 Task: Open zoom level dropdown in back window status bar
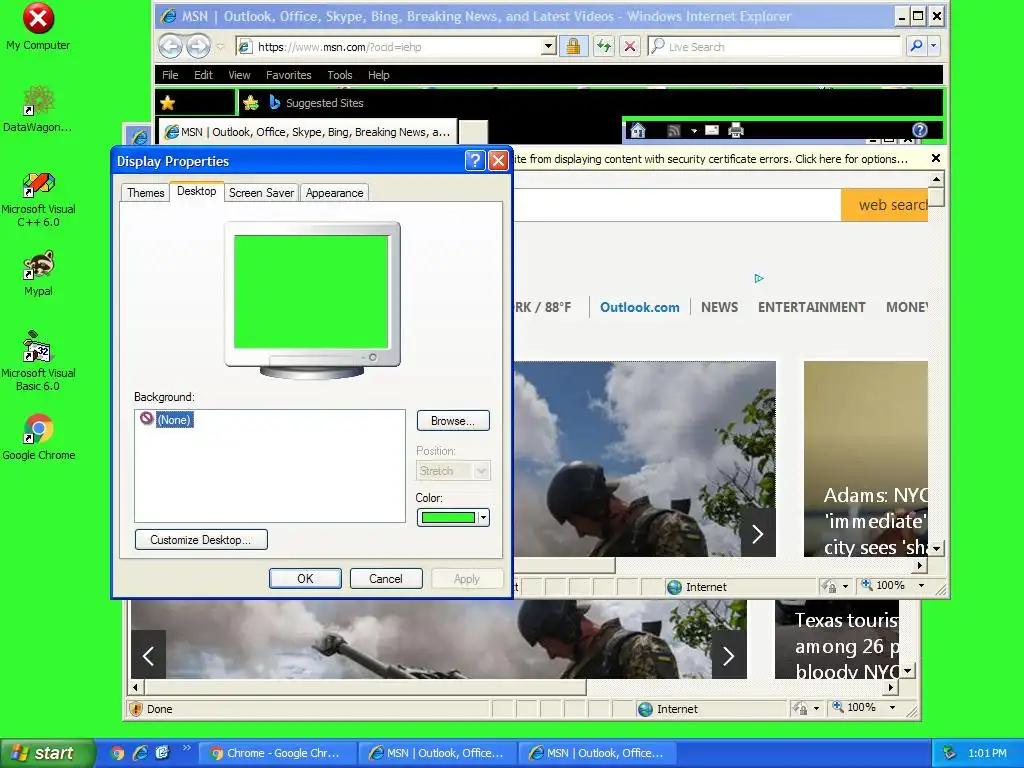(x=893, y=707)
